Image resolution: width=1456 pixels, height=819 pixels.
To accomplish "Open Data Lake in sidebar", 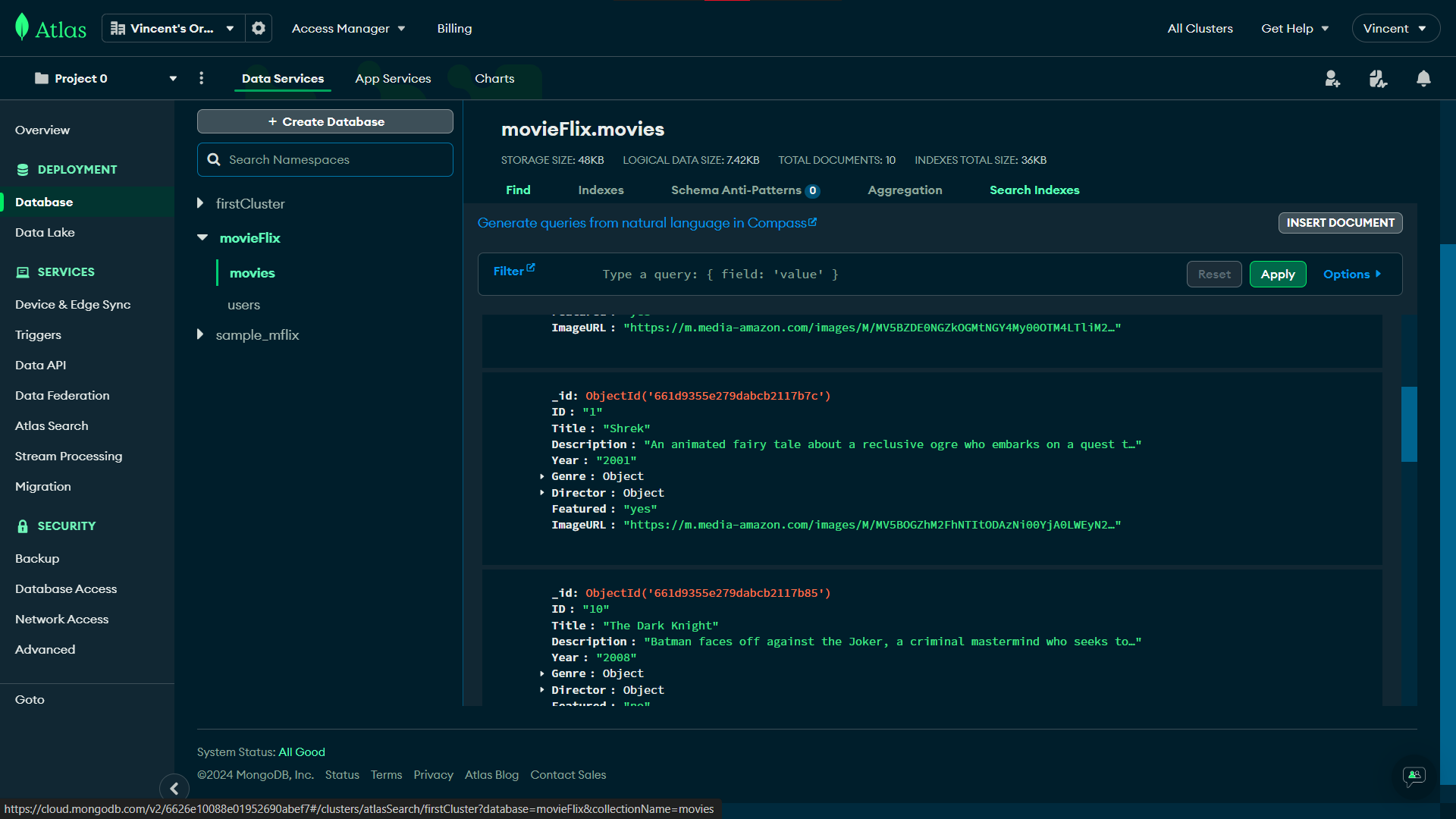I will click(45, 232).
